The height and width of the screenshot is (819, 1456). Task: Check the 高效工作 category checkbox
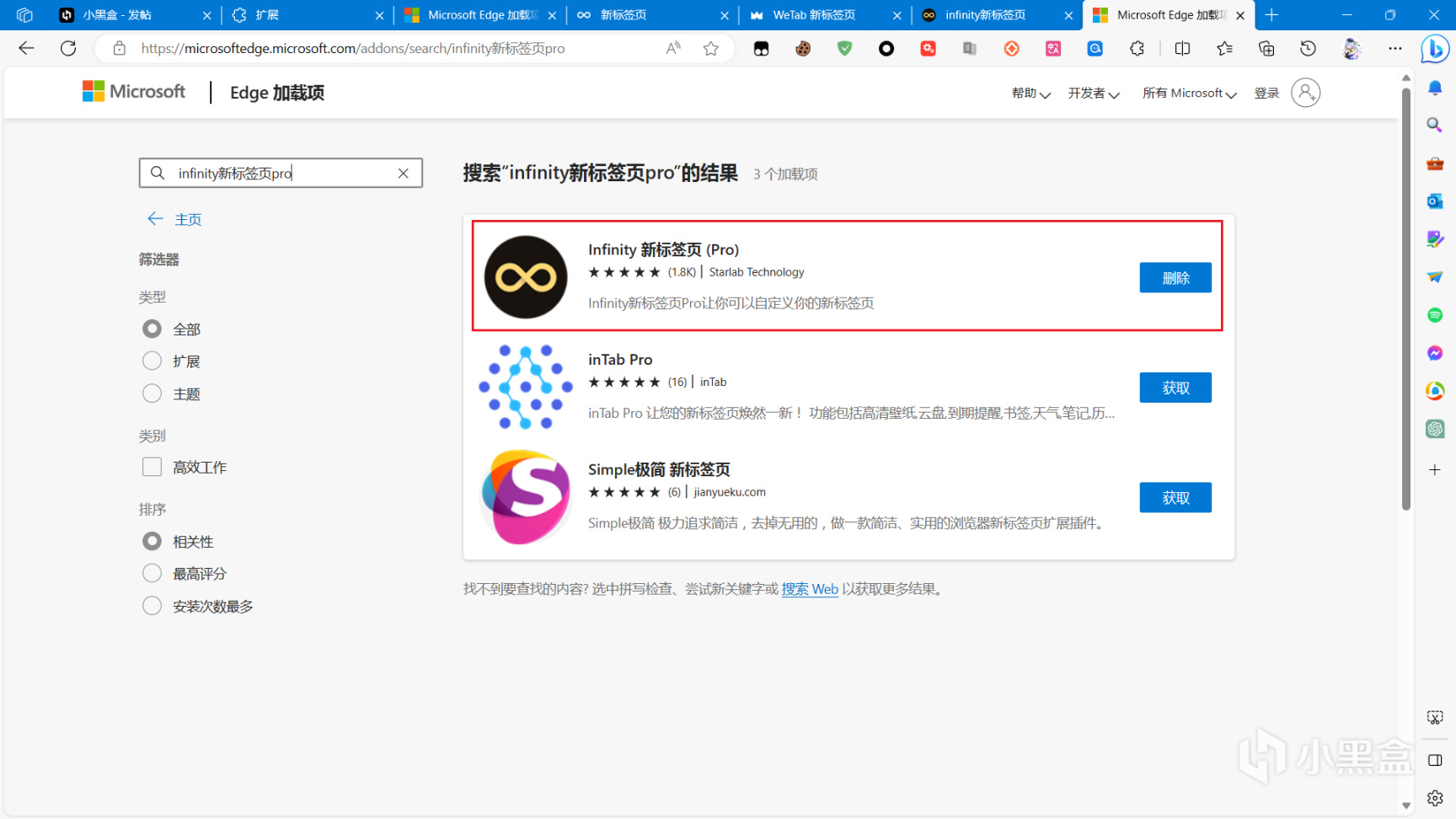point(152,467)
